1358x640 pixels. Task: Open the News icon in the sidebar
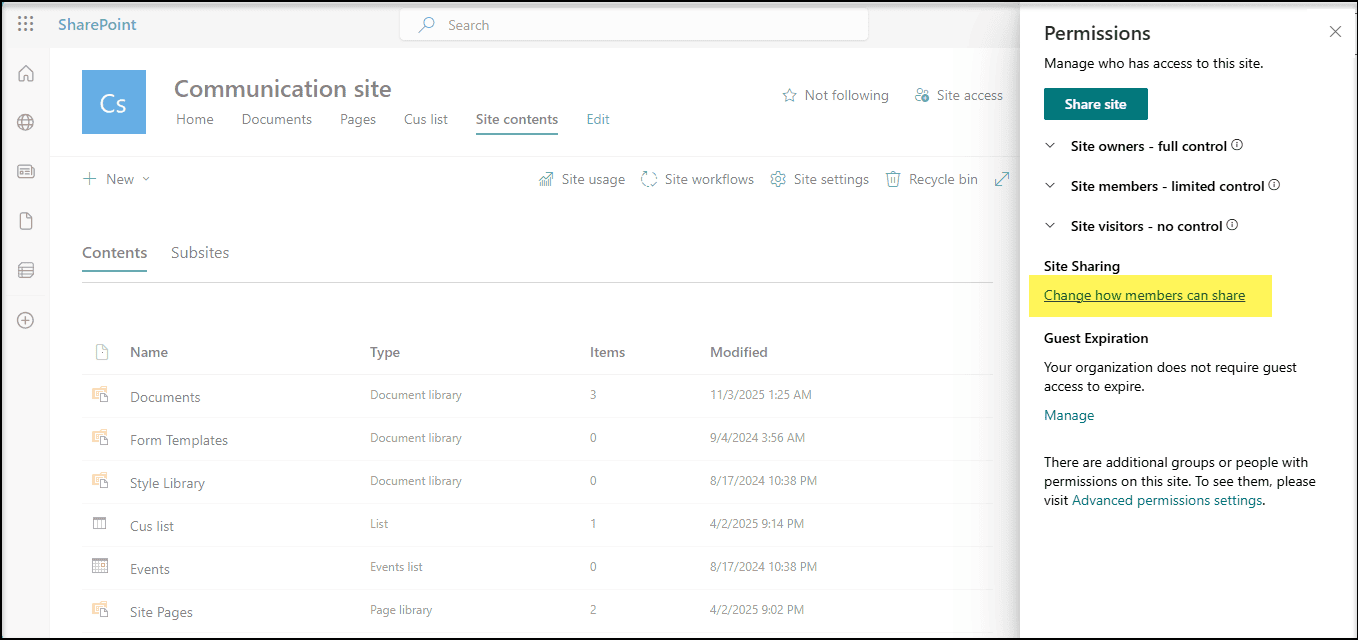(25, 171)
